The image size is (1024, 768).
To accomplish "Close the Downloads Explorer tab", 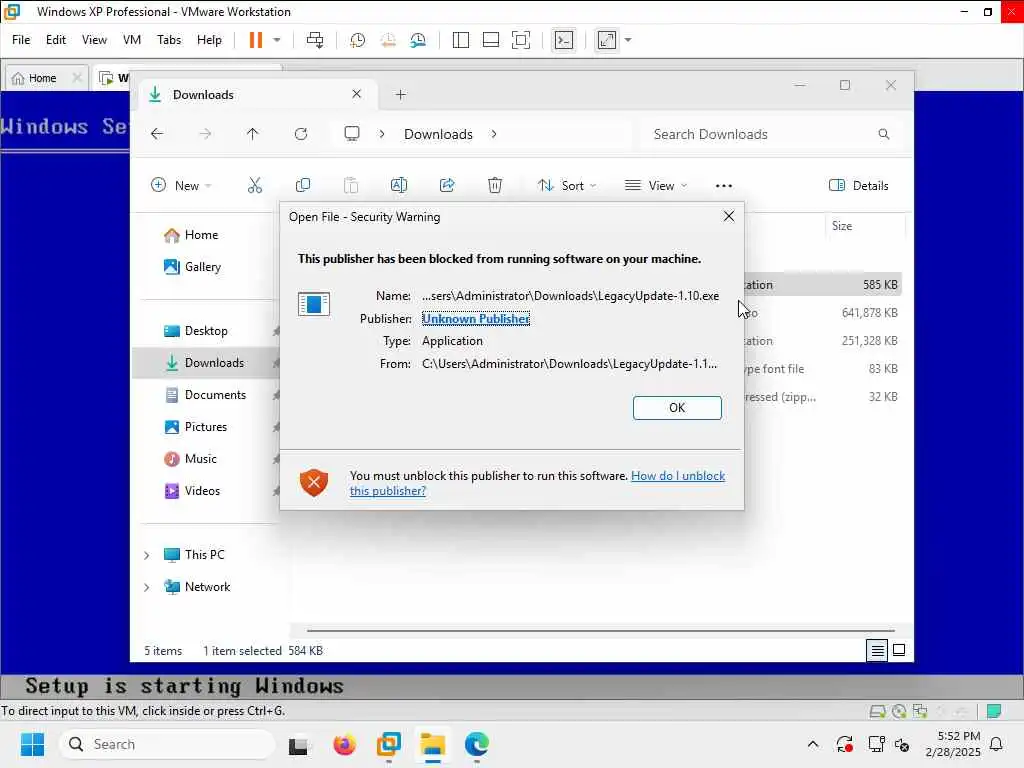I will click(x=357, y=94).
